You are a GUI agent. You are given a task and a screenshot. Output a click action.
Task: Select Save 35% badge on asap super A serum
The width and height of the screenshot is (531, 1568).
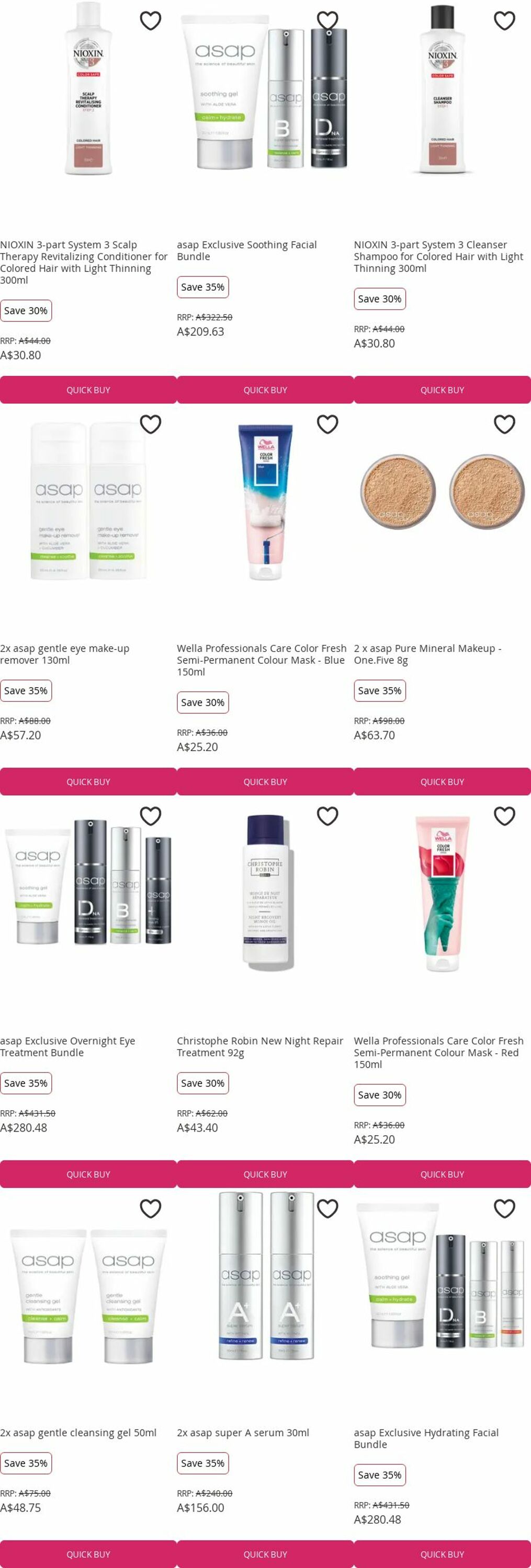click(x=203, y=1463)
